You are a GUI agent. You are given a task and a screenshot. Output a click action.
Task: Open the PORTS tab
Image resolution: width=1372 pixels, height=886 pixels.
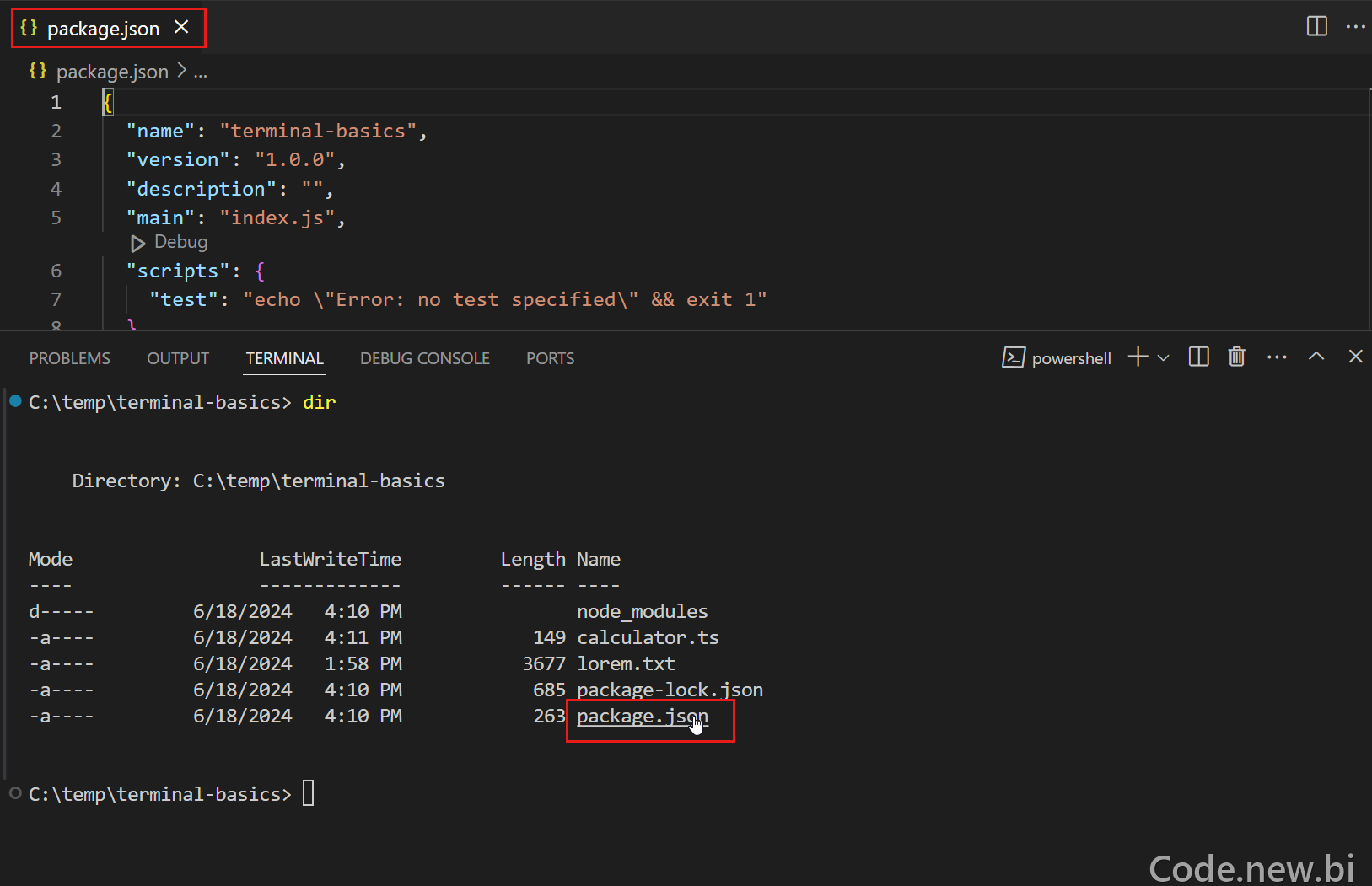(551, 358)
